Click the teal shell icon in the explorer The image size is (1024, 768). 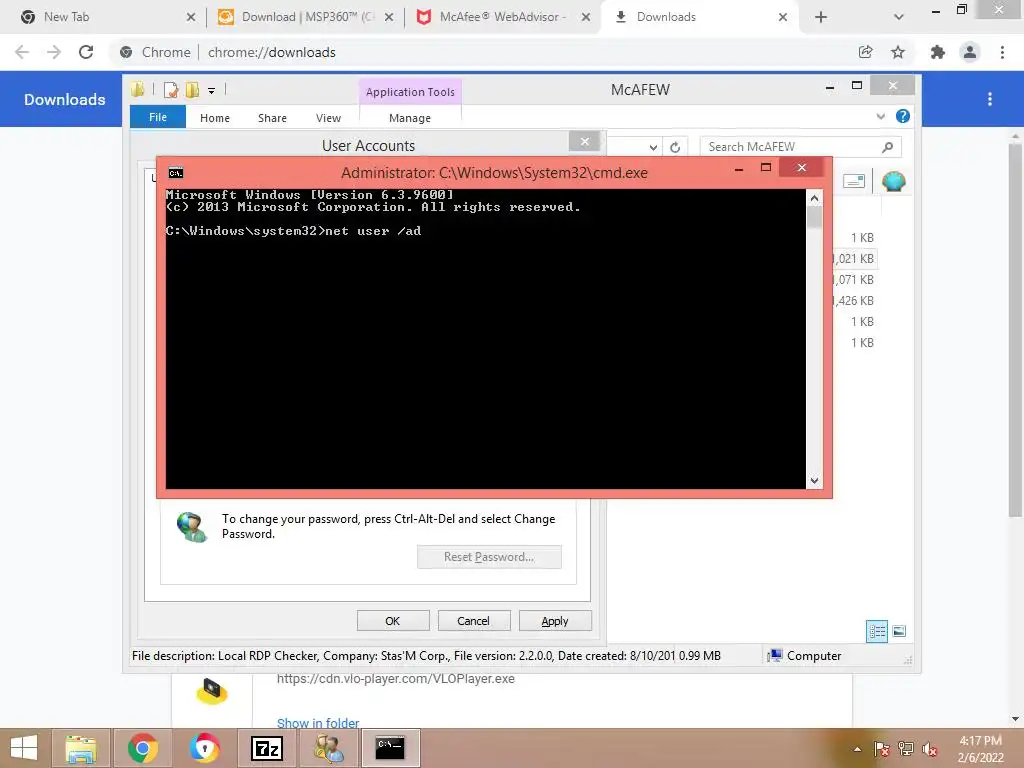(x=893, y=181)
